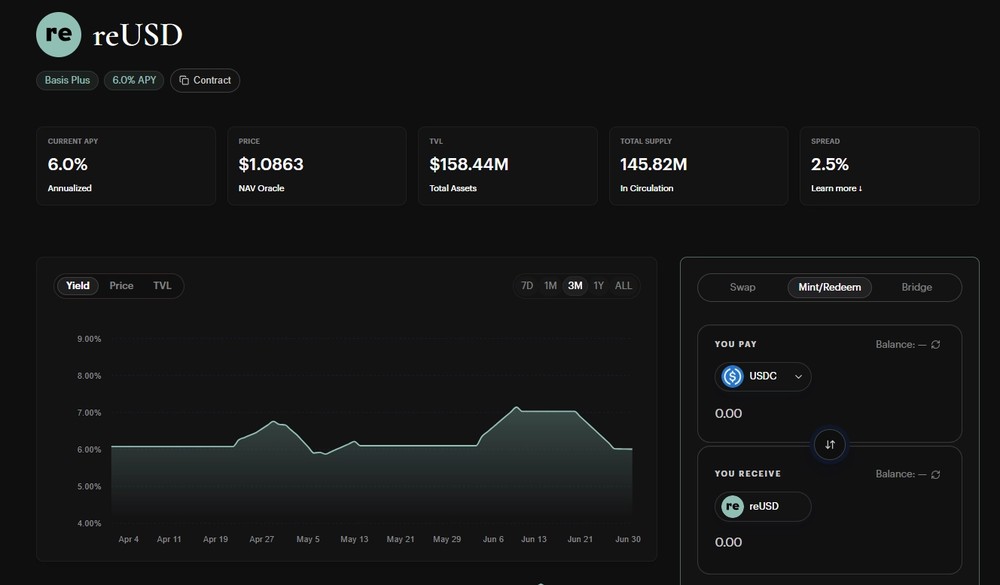
Task: Switch chart to Yield view
Action: pyautogui.click(x=78, y=286)
